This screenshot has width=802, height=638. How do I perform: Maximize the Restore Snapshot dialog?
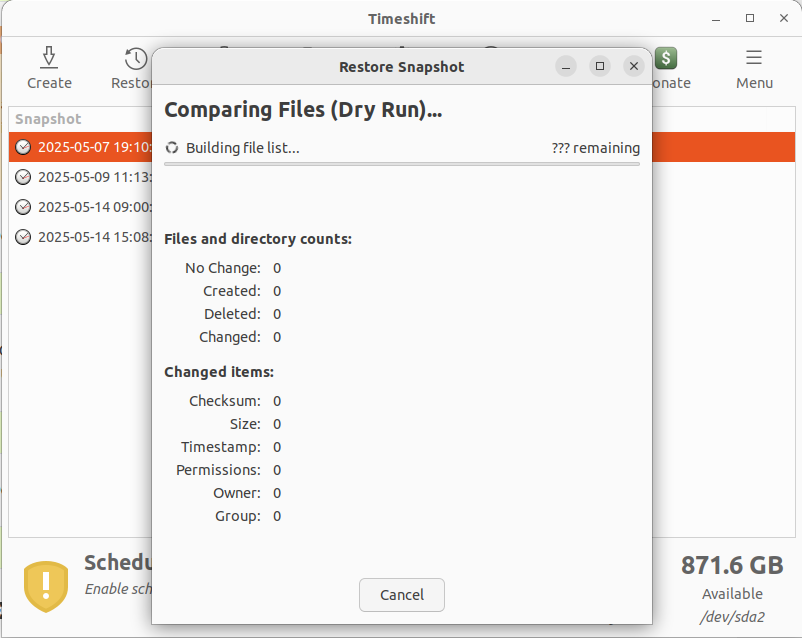coord(600,67)
